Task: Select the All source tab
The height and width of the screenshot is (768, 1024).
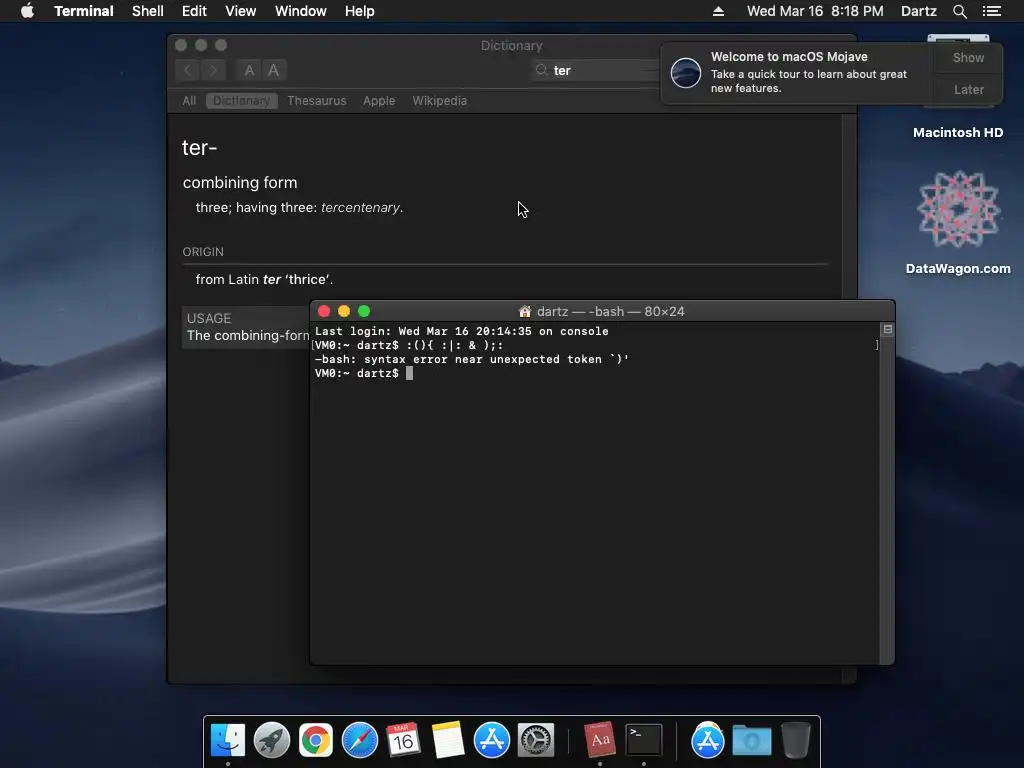Action: [189, 101]
